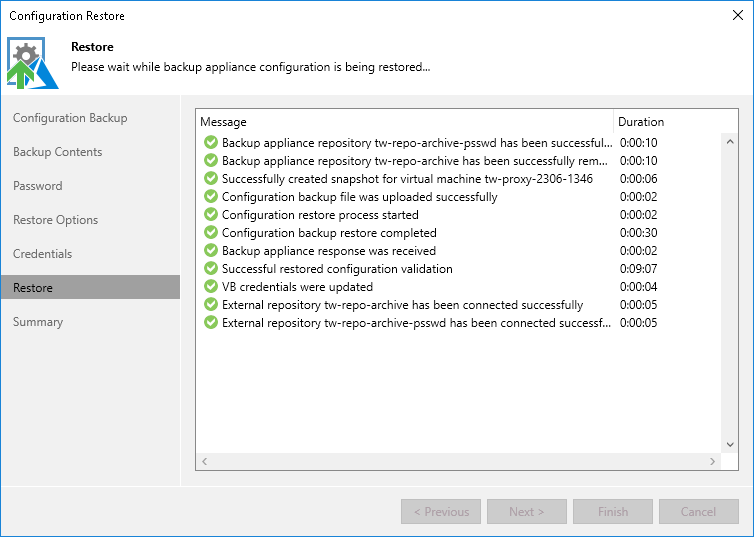Click check icon for 'Successful restored configuration validation'
Image resolution: width=754 pixels, height=537 pixels.
point(210,269)
